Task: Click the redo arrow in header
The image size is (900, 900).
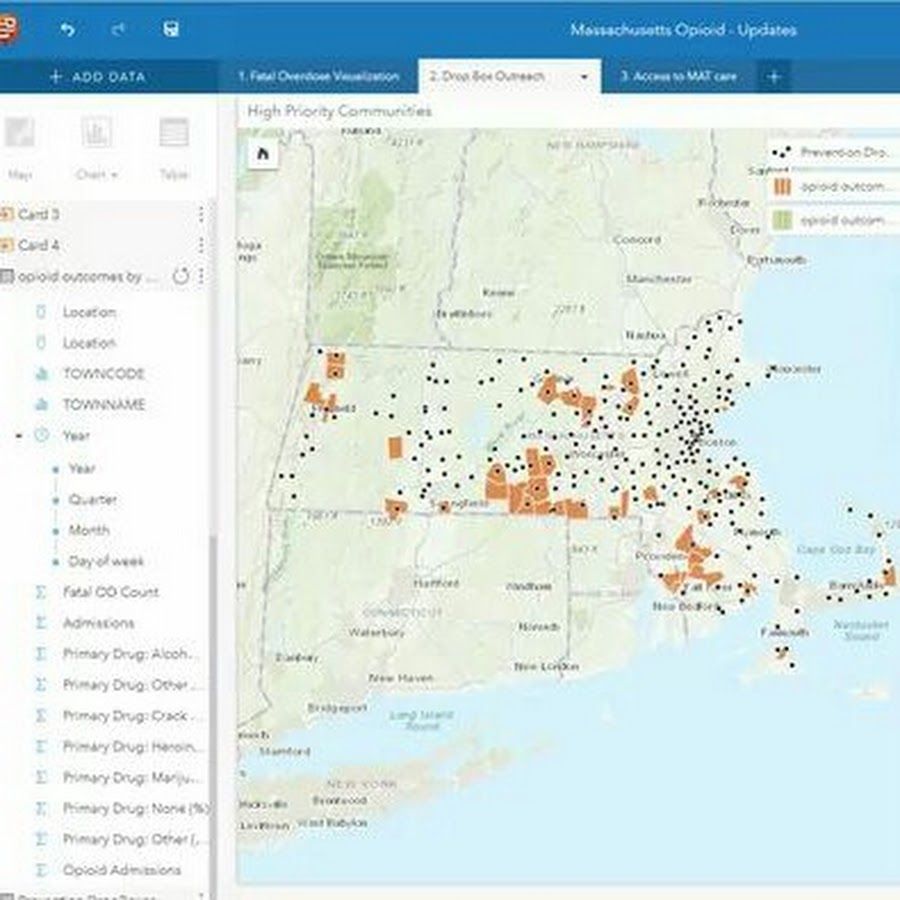Action: click(x=119, y=30)
